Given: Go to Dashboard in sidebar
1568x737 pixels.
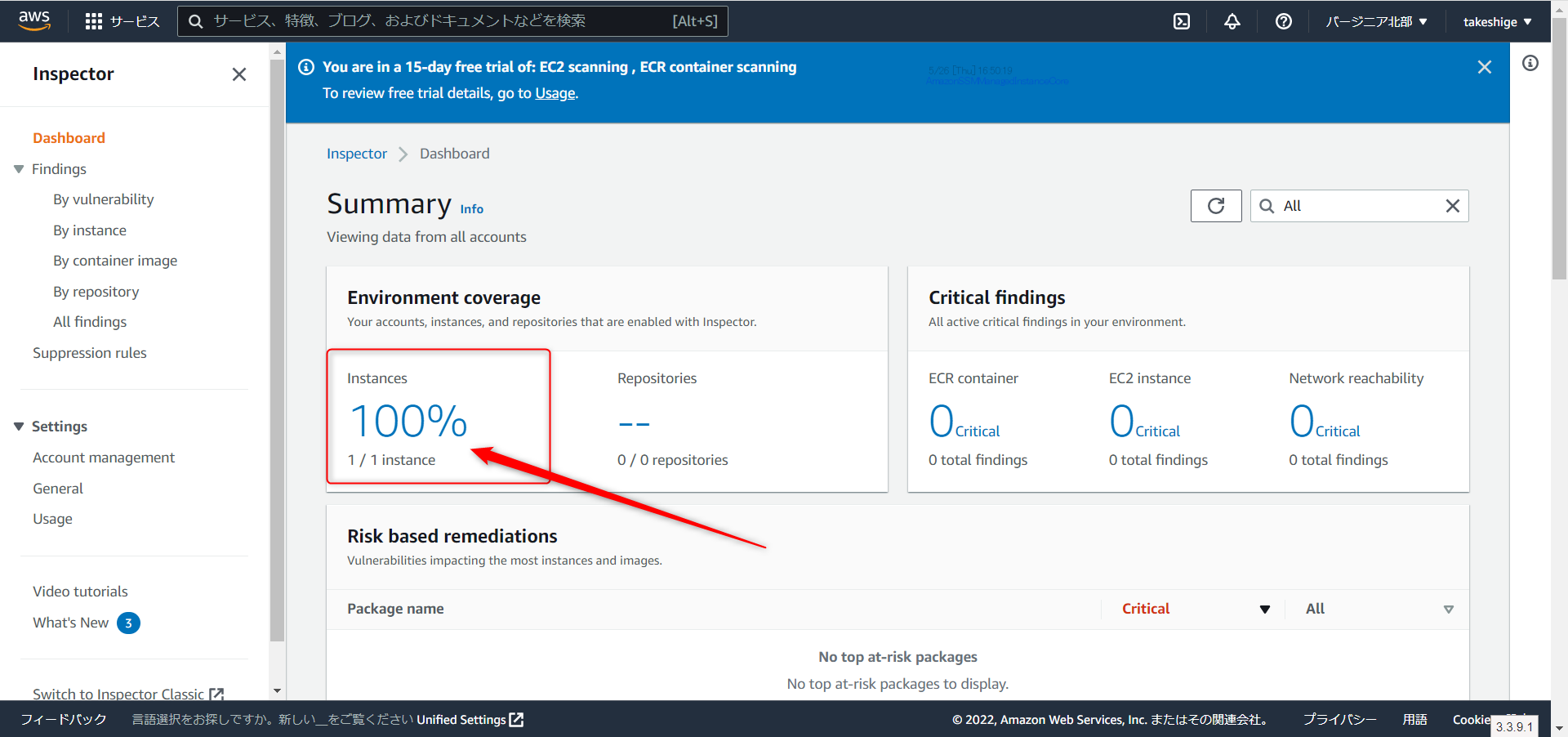Looking at the screenshot, I should pos(69,138).
